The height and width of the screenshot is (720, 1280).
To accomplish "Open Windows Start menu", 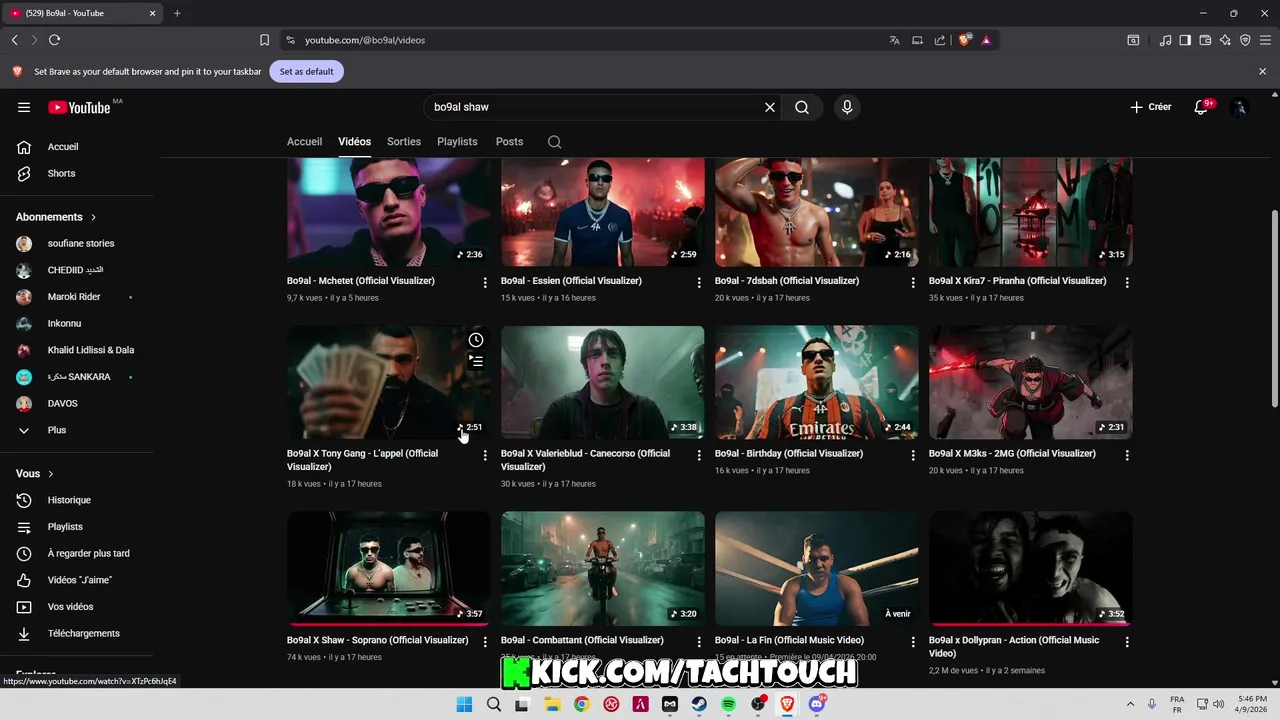I will [464, 704].
